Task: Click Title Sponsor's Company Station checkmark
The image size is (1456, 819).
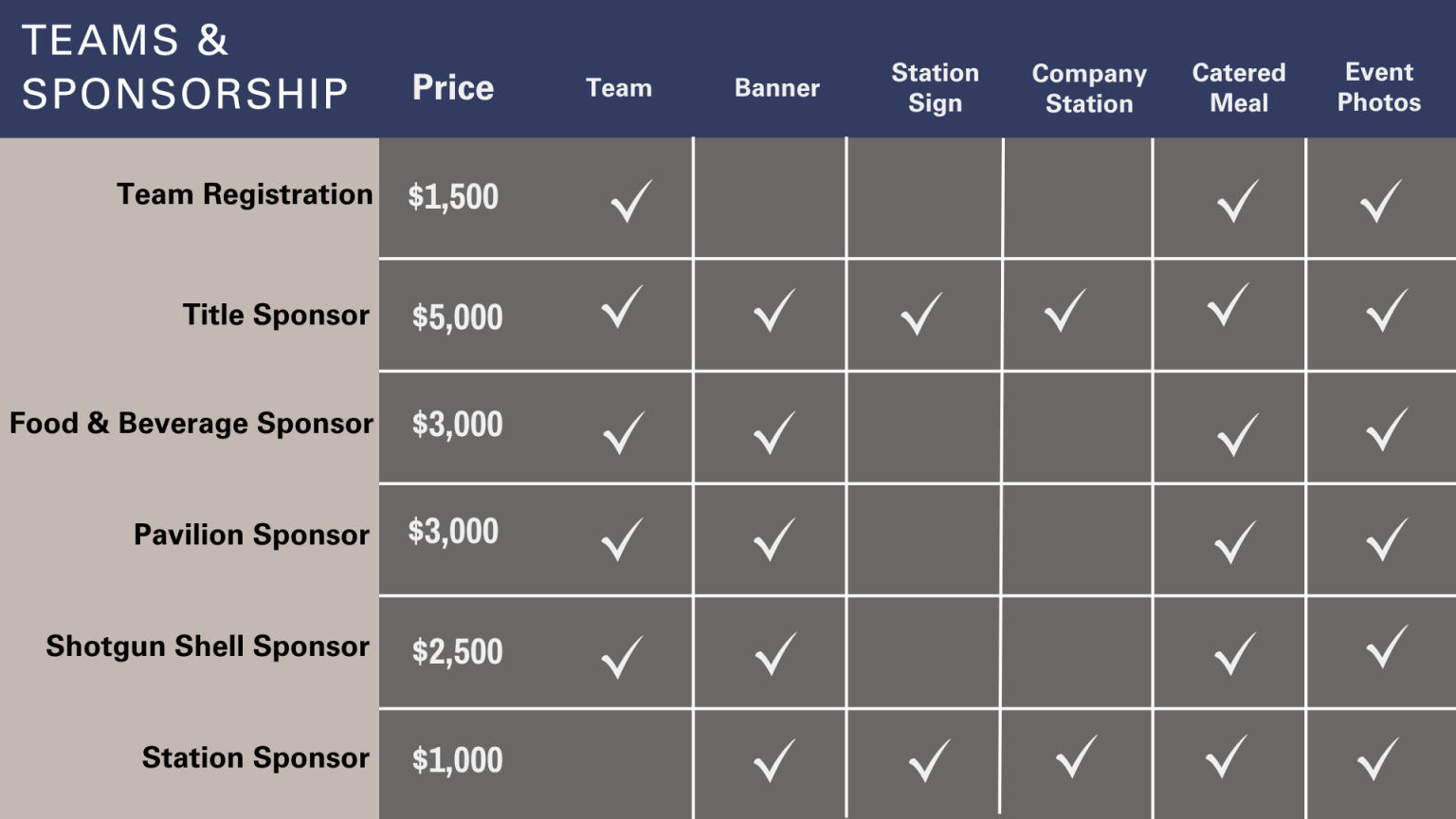Action: [x=1065, y=310]
